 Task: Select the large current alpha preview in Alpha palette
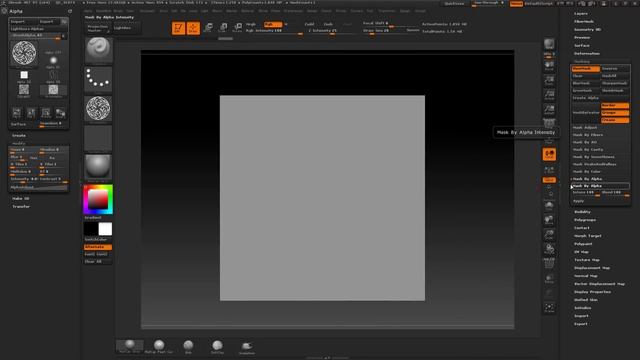(24, 53)
